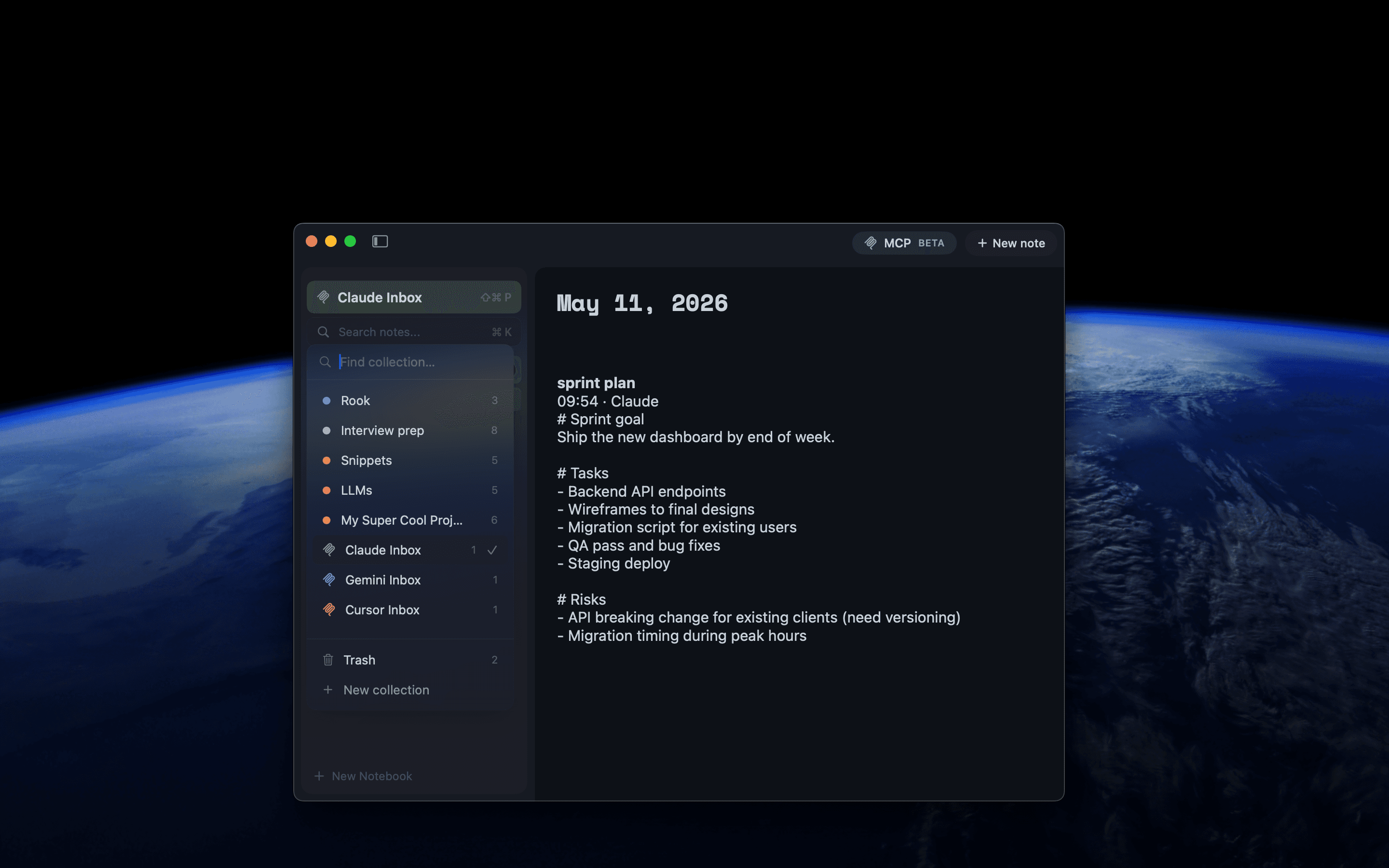Select the Rook collection
This screenshot has height=868, width=1389.
411,400
